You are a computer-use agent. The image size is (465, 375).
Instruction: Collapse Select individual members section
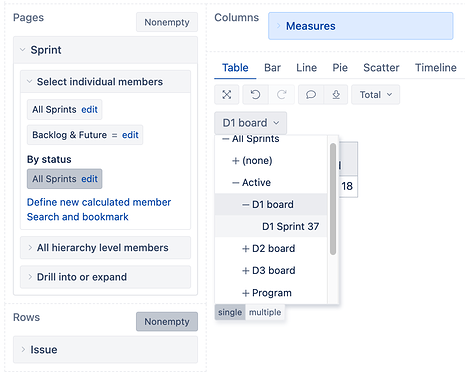tap(29, 81)
